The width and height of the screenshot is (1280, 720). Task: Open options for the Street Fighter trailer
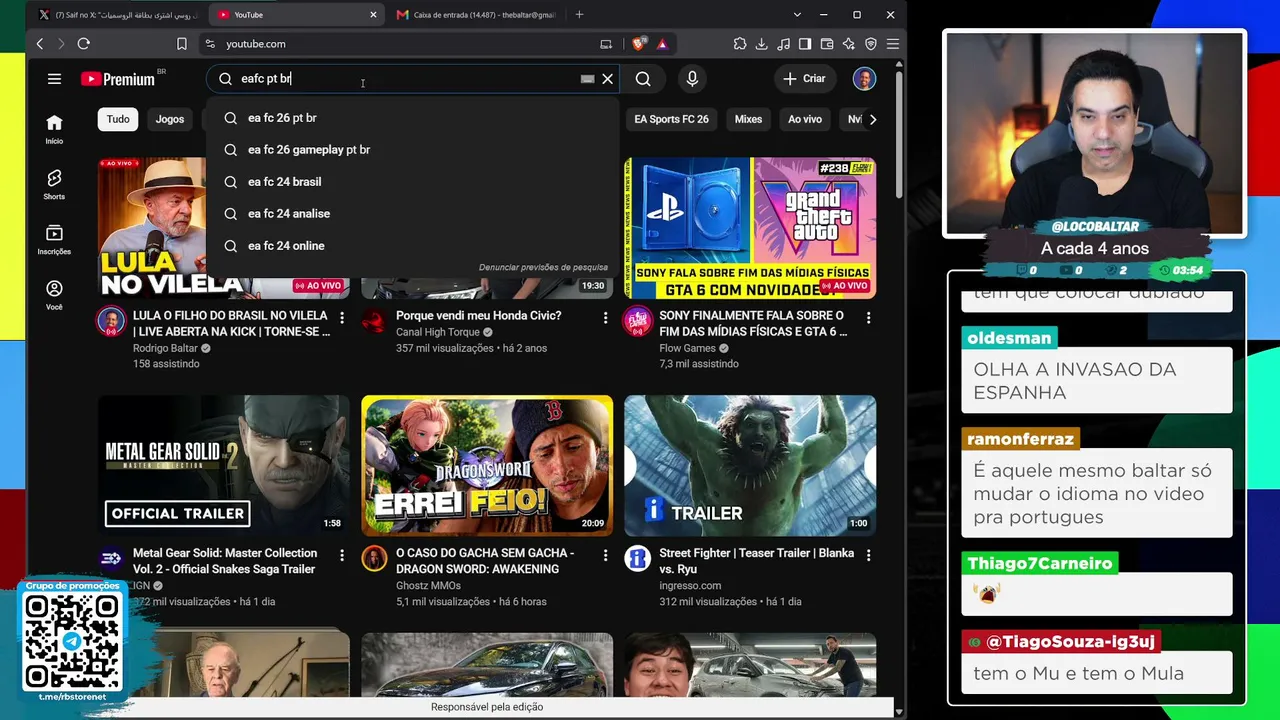click(868, 554)
